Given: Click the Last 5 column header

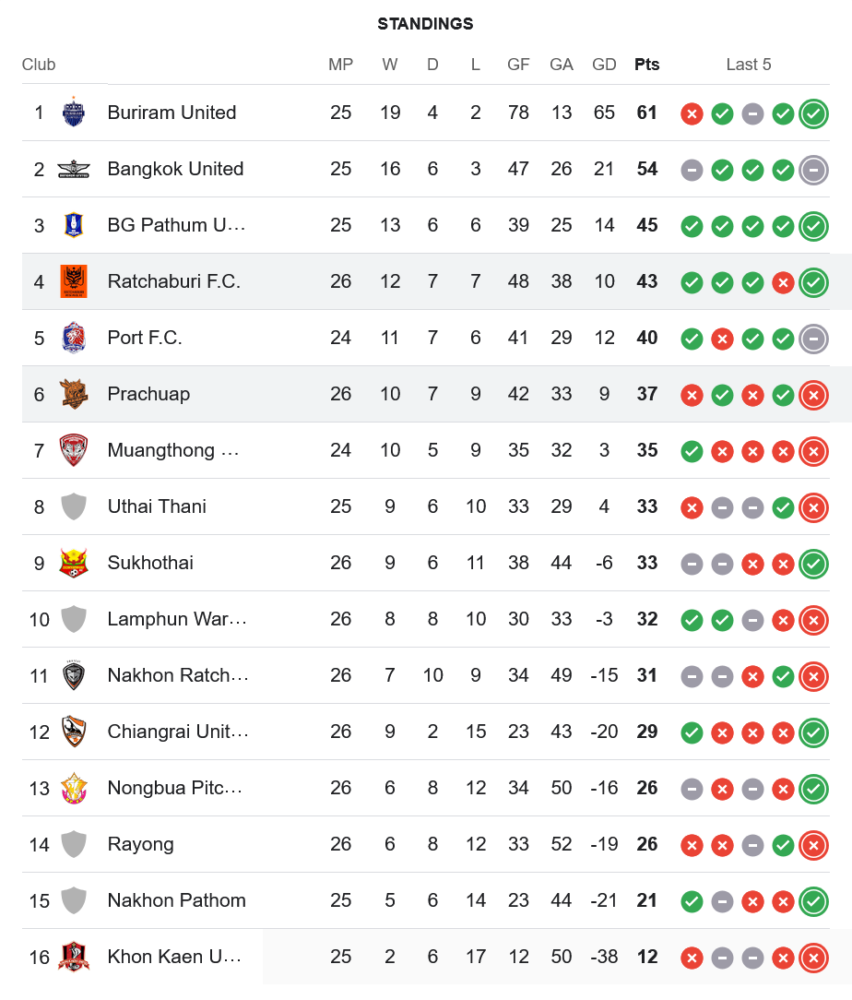Looking at the screenshot, I should (x=749, y=65).
